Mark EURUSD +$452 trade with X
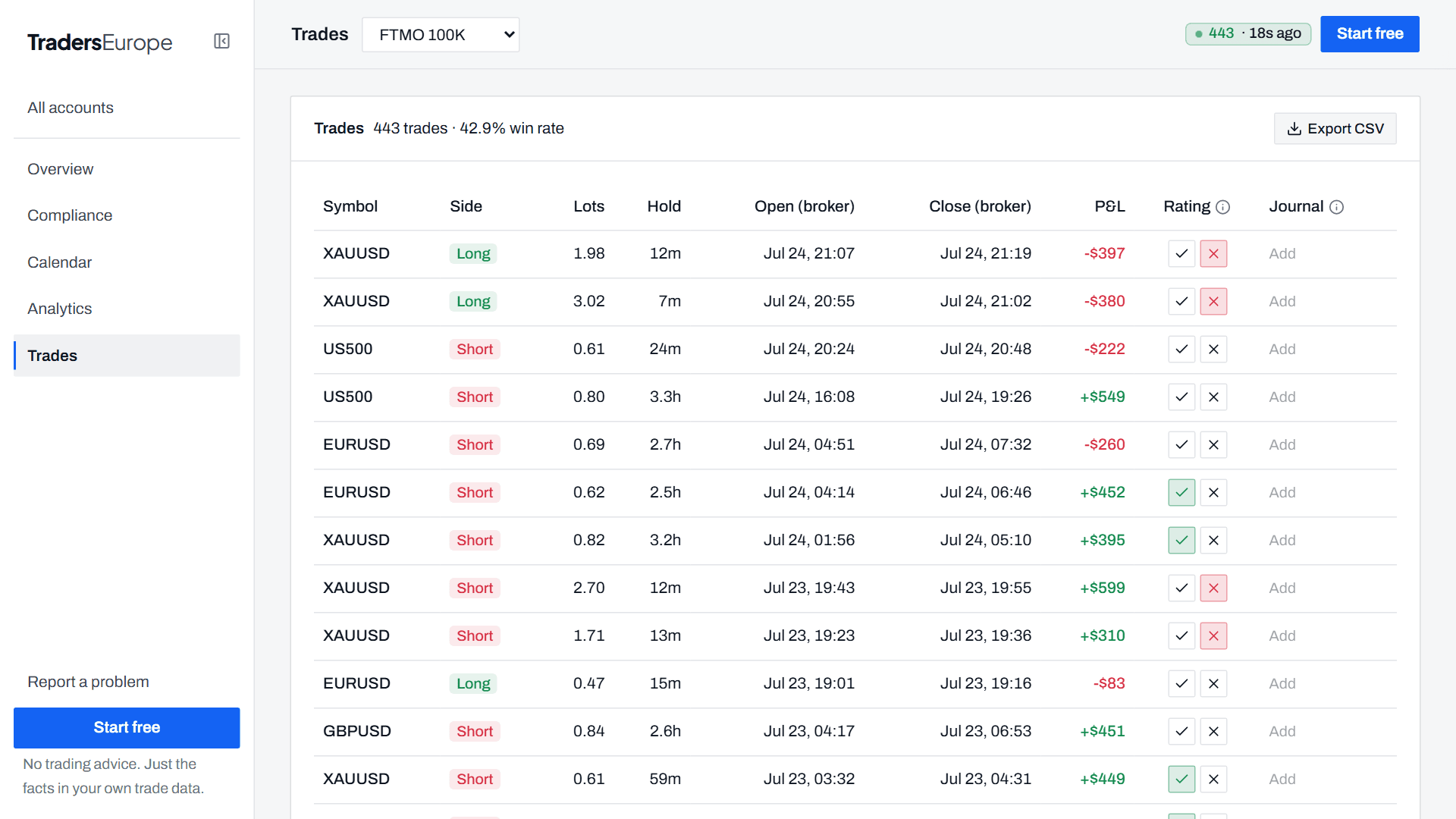The width and height of the screenshot is (1456, 819). [x=1213, y=493]
